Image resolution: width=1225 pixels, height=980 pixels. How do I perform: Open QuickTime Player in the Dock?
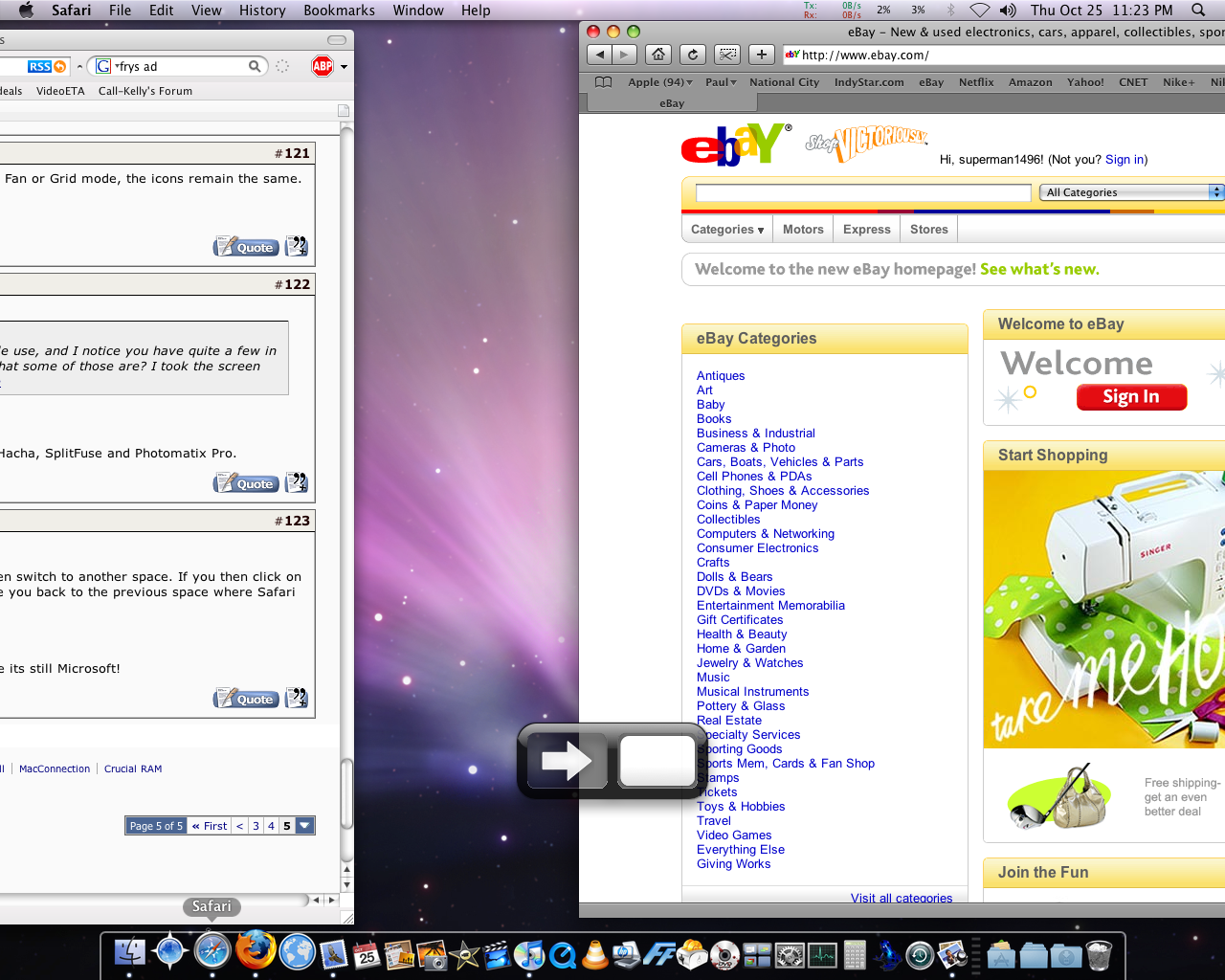pyautogui.click(x=563, y=953)
